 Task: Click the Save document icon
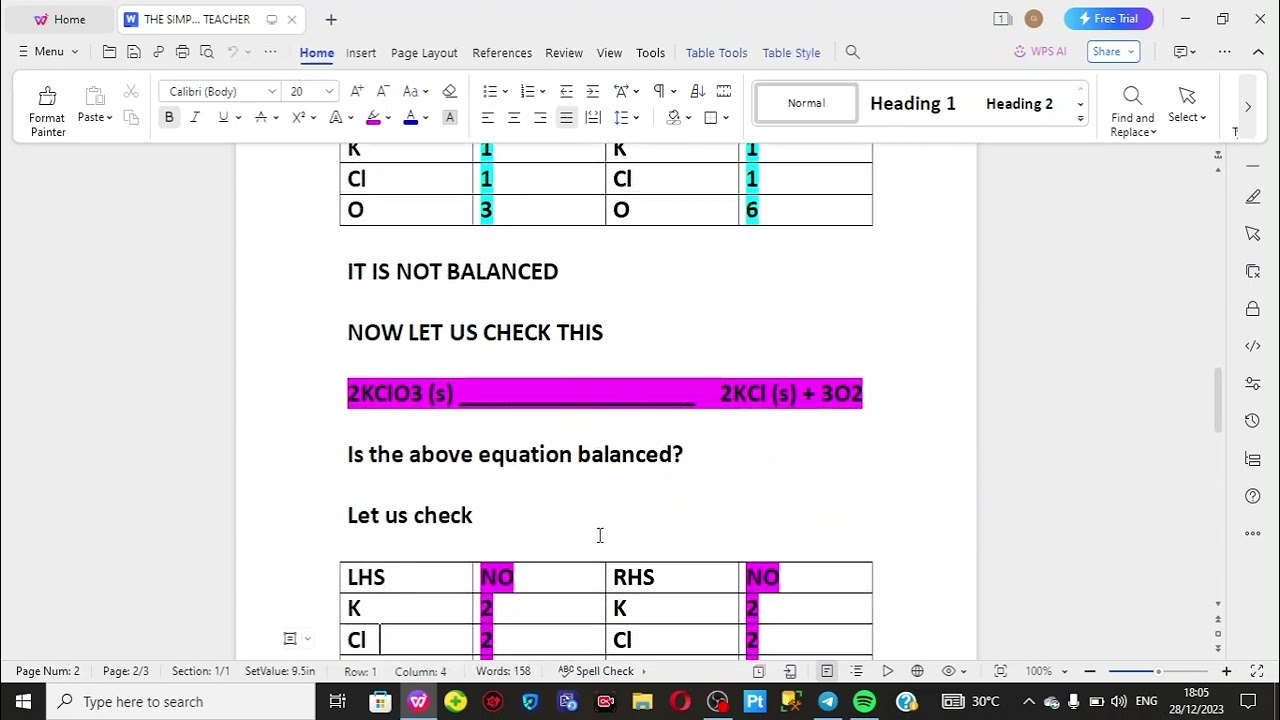tap(133, 52)
